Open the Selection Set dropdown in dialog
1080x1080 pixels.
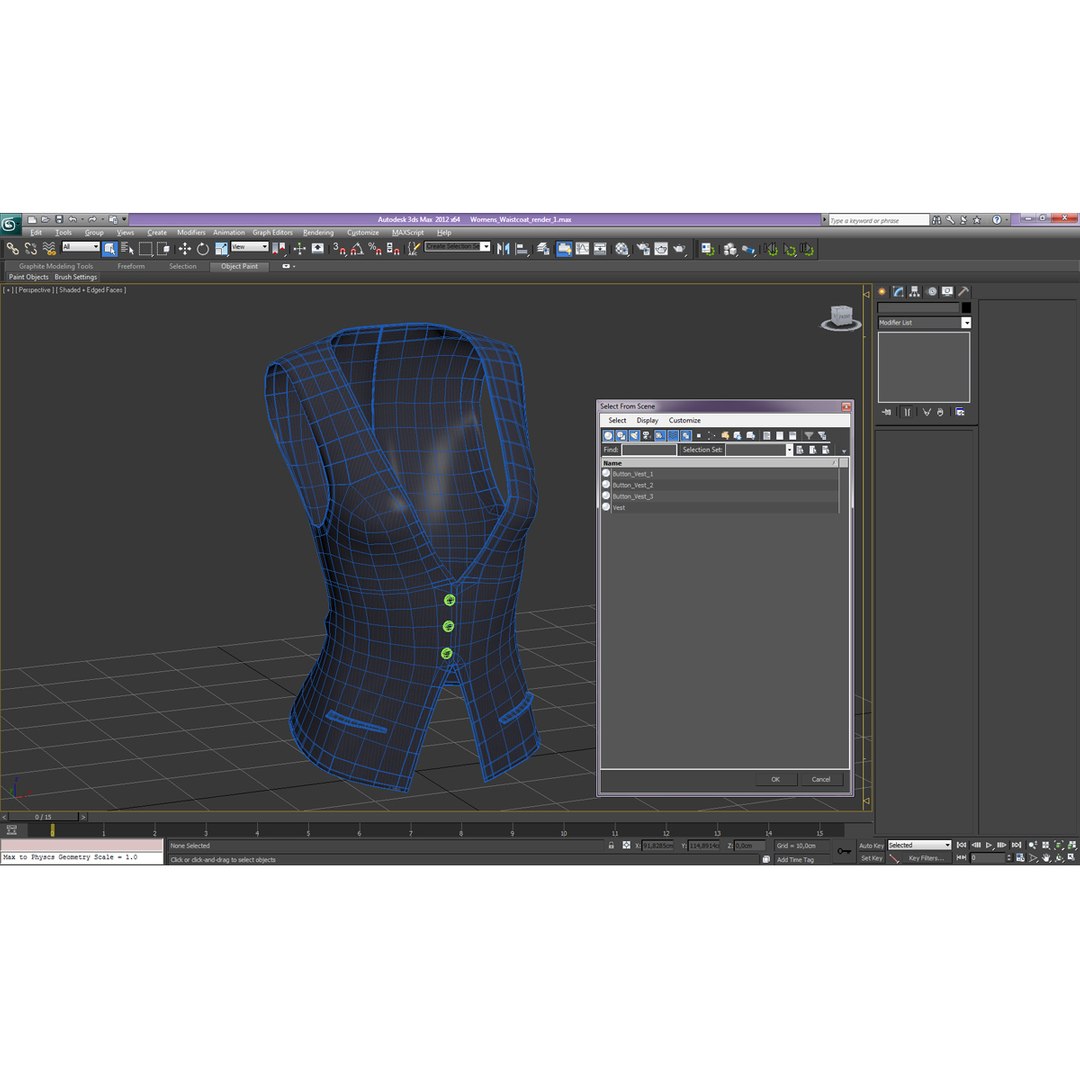pyautogui.click(x=789, y=450)
